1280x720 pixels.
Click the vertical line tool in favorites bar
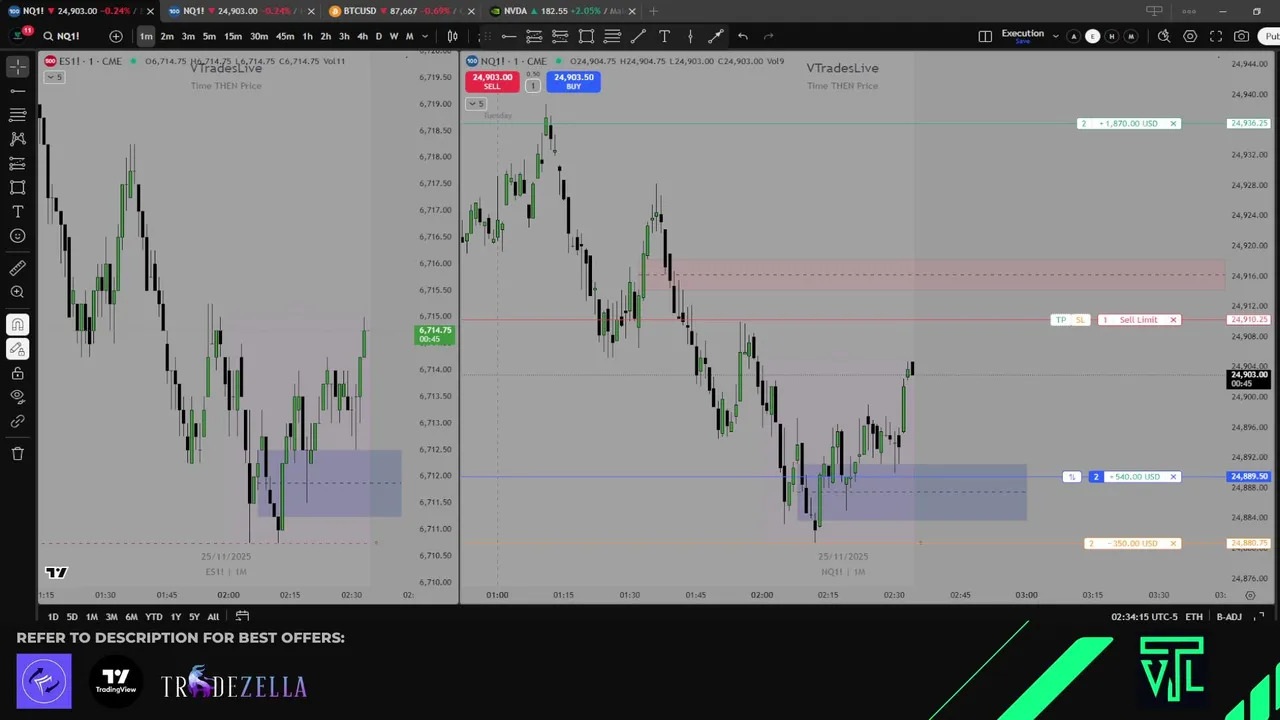click(690, 36)
